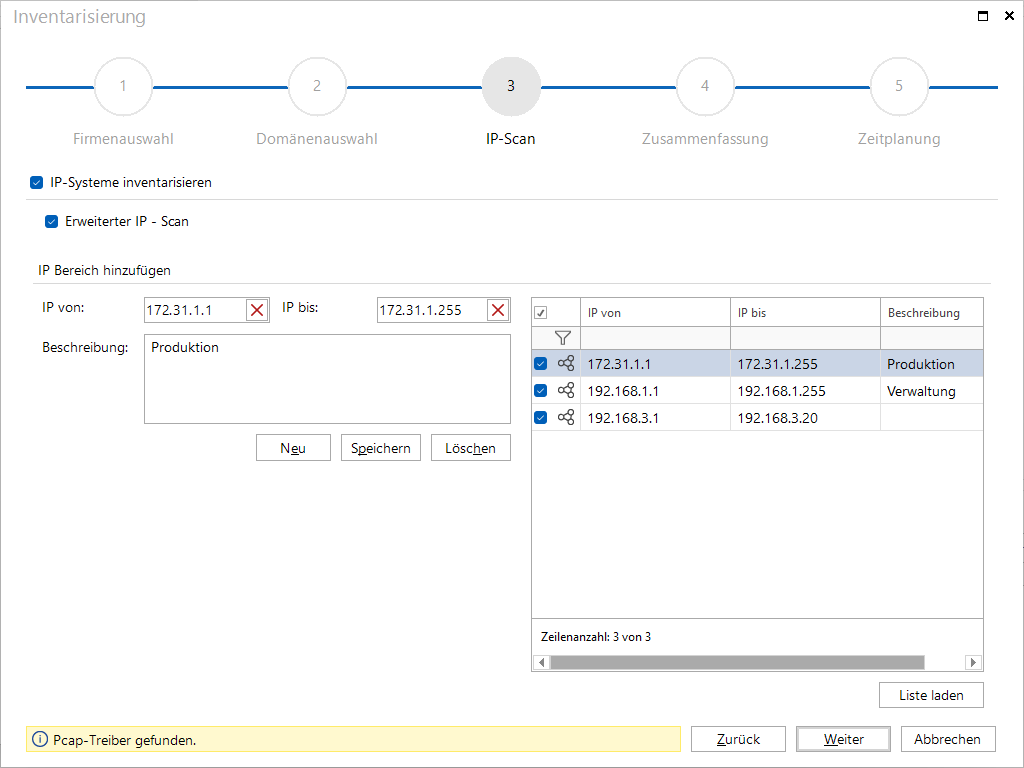Image resolution: width=1024 pixels, height=768 pixels.
Task: Select cell 192.168.1.1 in grid
Action: pos(655,391)
